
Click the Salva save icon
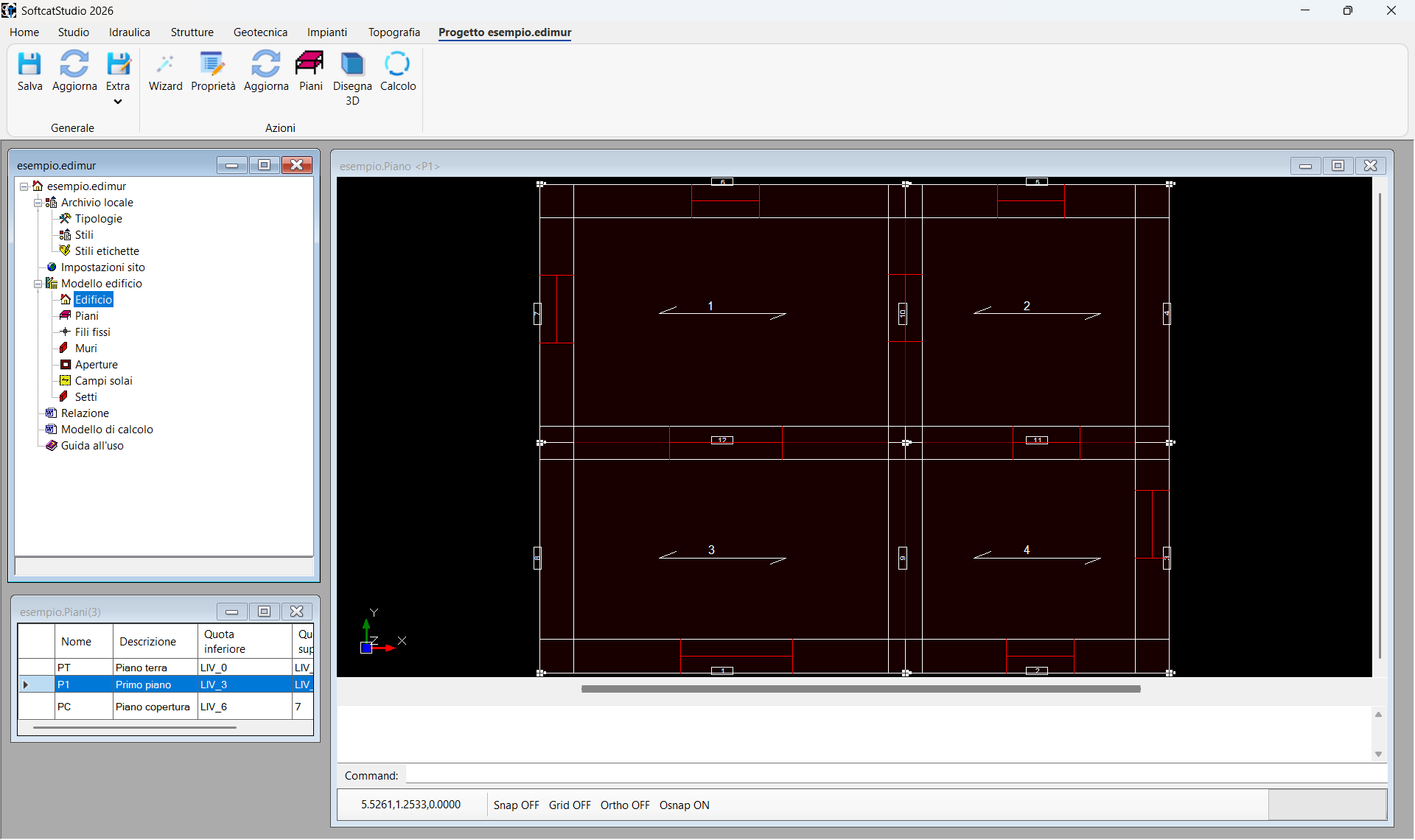(29, 71)
